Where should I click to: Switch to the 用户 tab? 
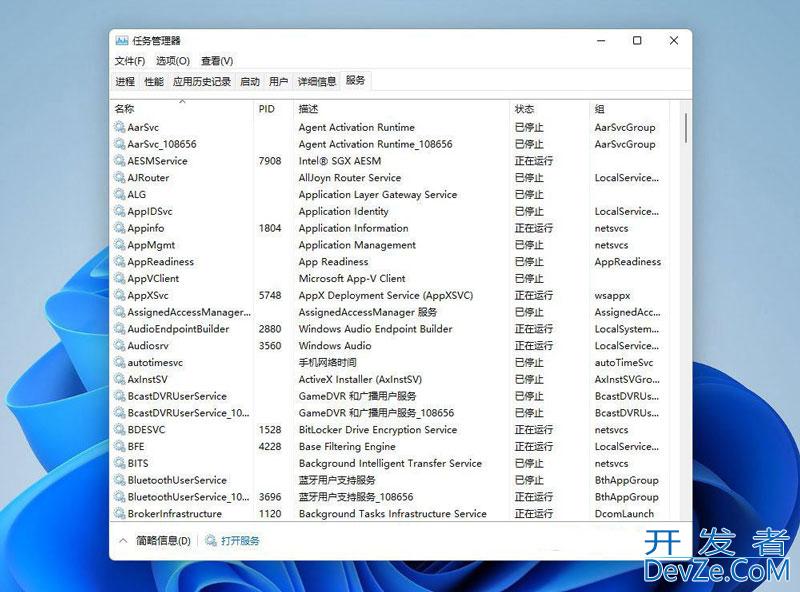coord(279,82)
